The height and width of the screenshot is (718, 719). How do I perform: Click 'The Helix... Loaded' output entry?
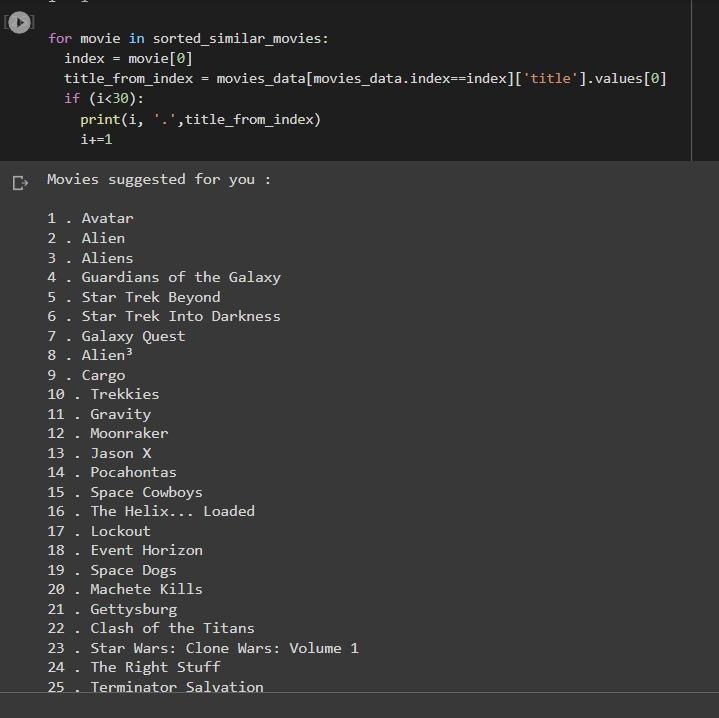[x=172, y=511]
